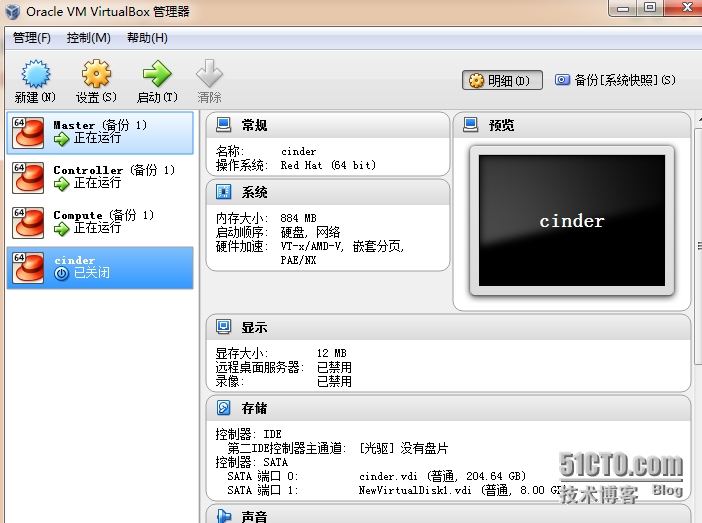Click the New (新建) toolbar icon
Viewport: 702px width, 523px height.
[36, 74]
